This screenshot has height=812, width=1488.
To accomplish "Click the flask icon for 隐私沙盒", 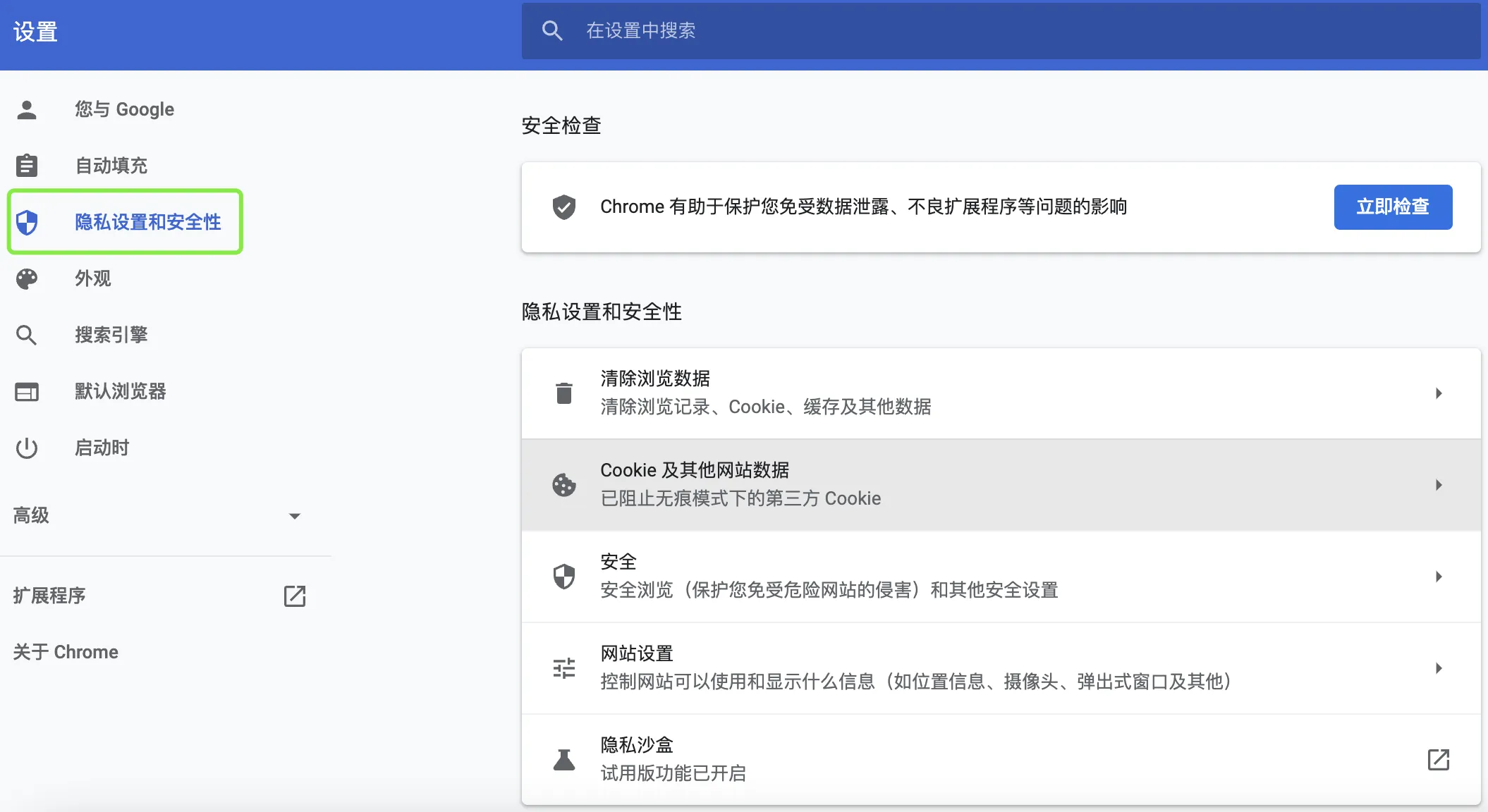I will [564, 760].
